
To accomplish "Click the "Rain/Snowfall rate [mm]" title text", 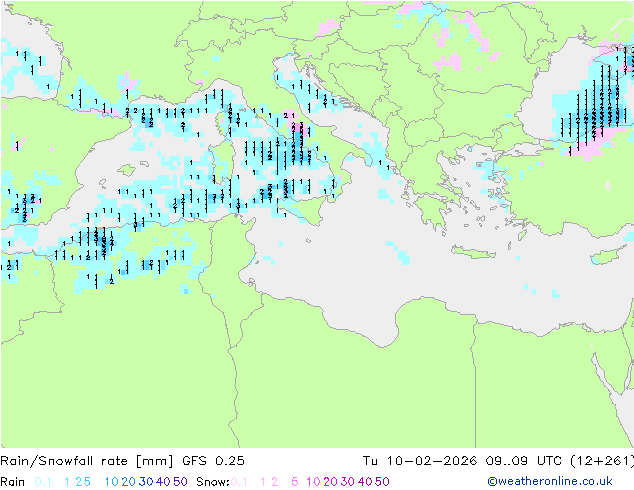I will (87, 461).
